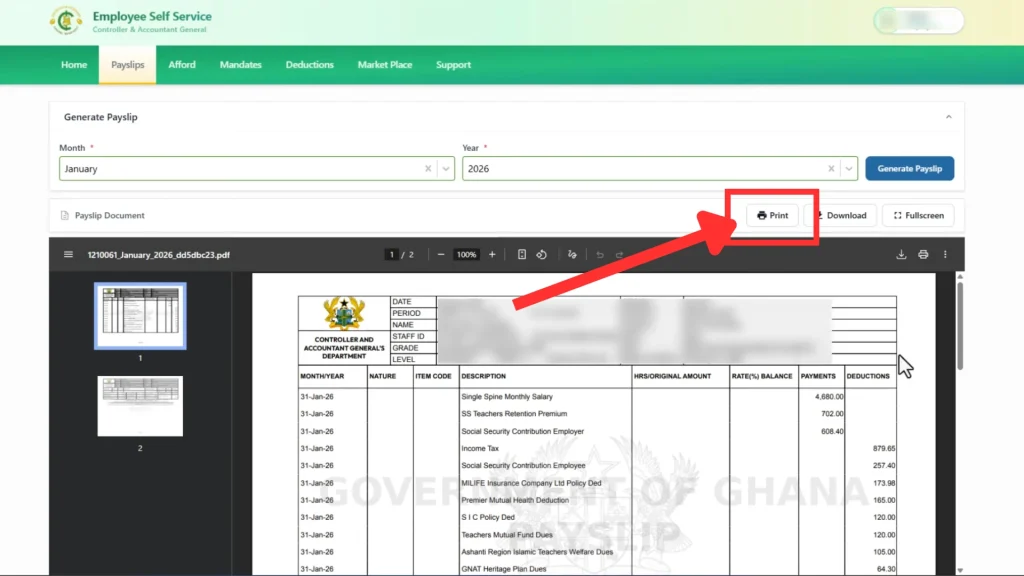Open the PDF viewer sidebar menu icon
The width and height of the screenshot is (1024, 576).
click(x=69, y=255)
